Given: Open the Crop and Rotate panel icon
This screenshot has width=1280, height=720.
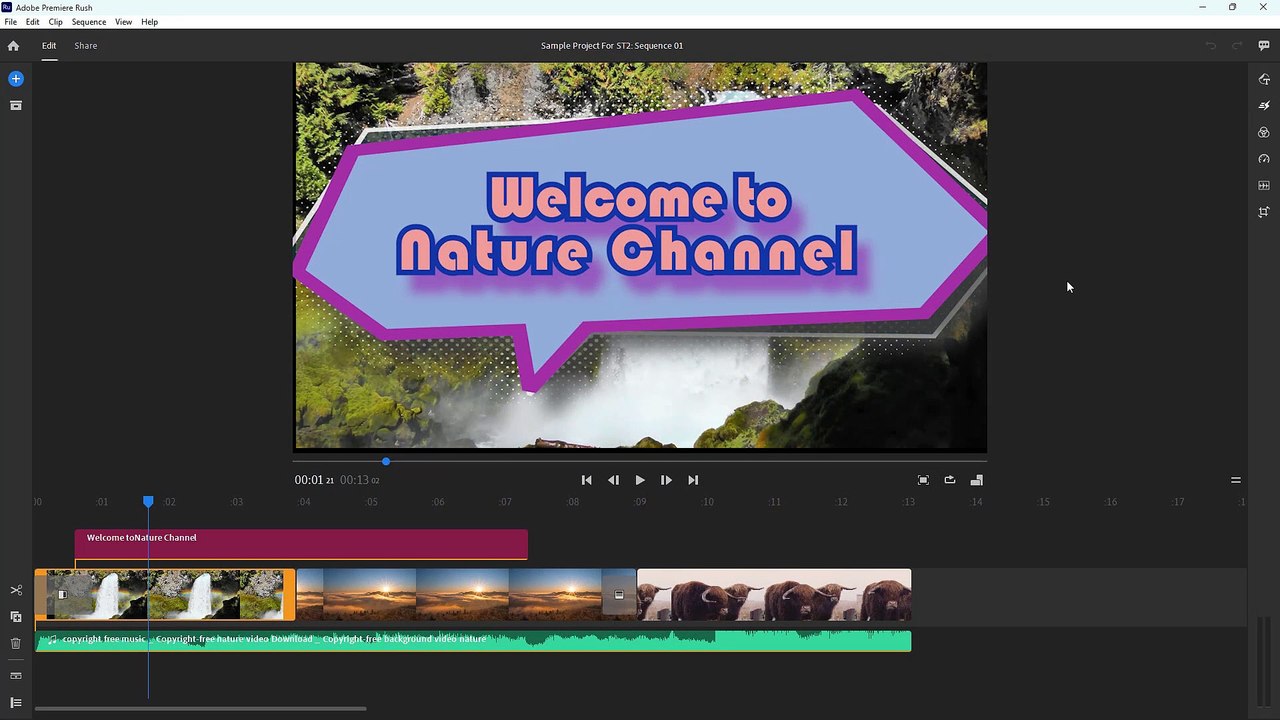Looking at the screenshot, I should point(1264,212).
